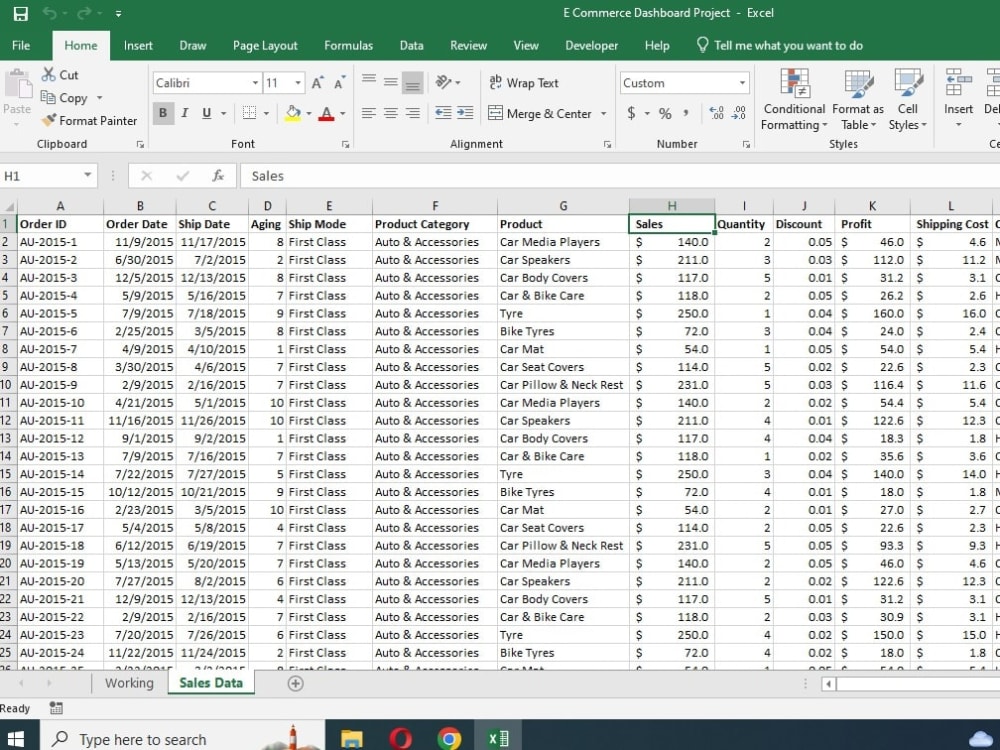Image resolution: width=1000 pixels, height=750 pixels.
Task: Click the Cut button
Action: click(x=59, y=75)
